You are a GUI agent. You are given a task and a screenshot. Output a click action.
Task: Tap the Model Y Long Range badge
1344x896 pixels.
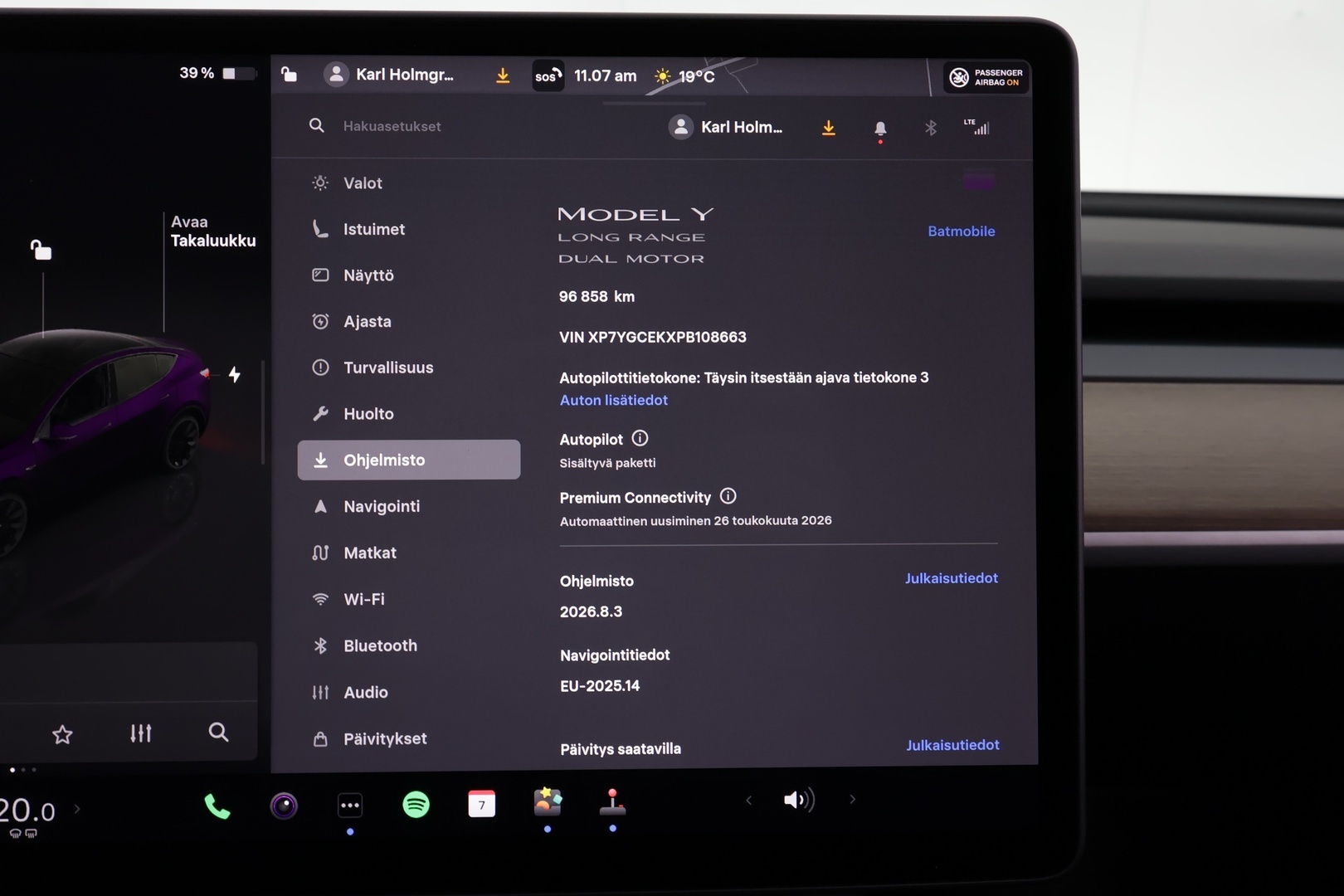click(x=635, y=236)
